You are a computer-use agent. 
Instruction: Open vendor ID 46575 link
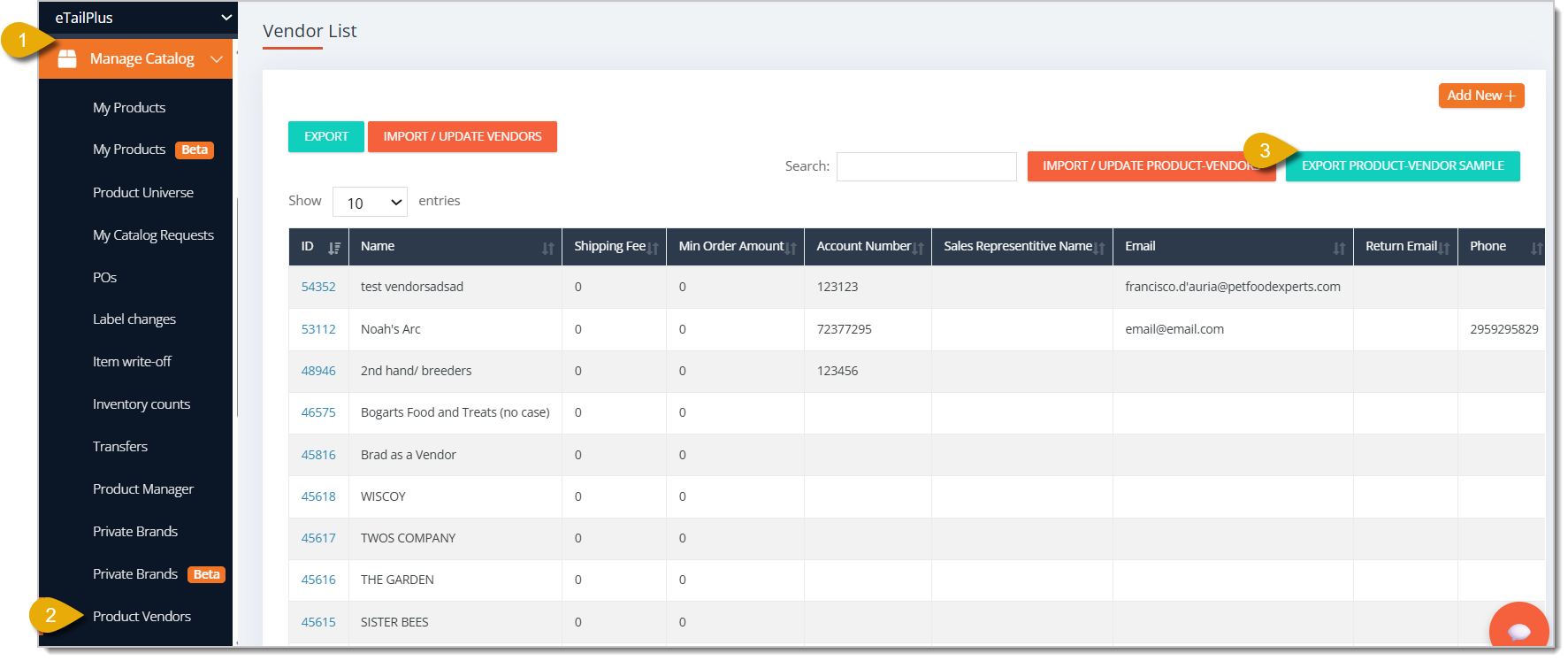click(x=318, y=412)
